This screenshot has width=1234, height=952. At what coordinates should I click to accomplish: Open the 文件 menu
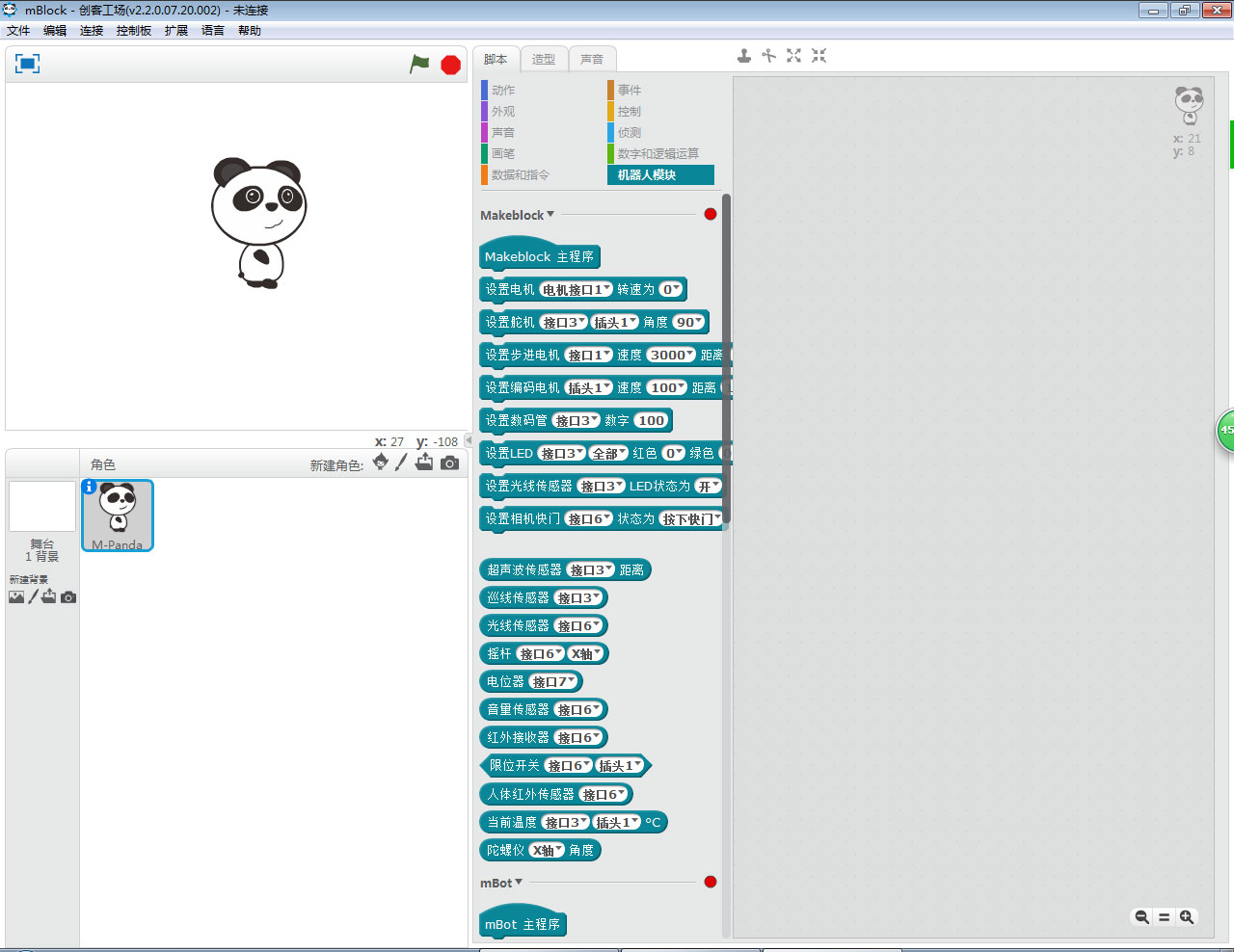point(18,31)
